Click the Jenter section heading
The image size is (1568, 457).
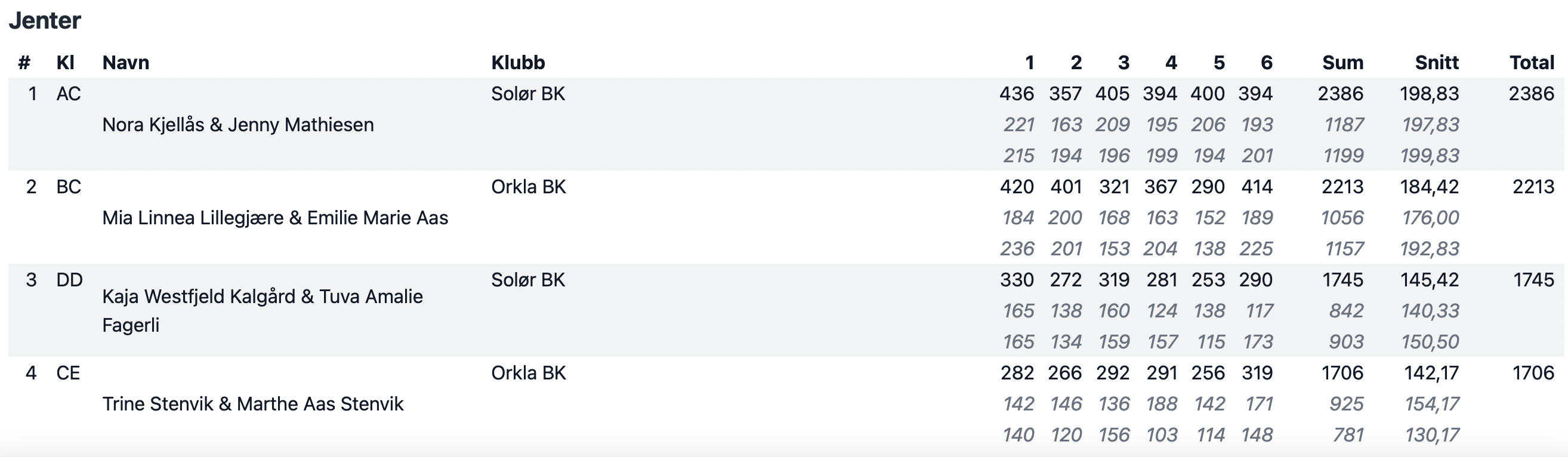pyautogui.click(x=44, y=21)
